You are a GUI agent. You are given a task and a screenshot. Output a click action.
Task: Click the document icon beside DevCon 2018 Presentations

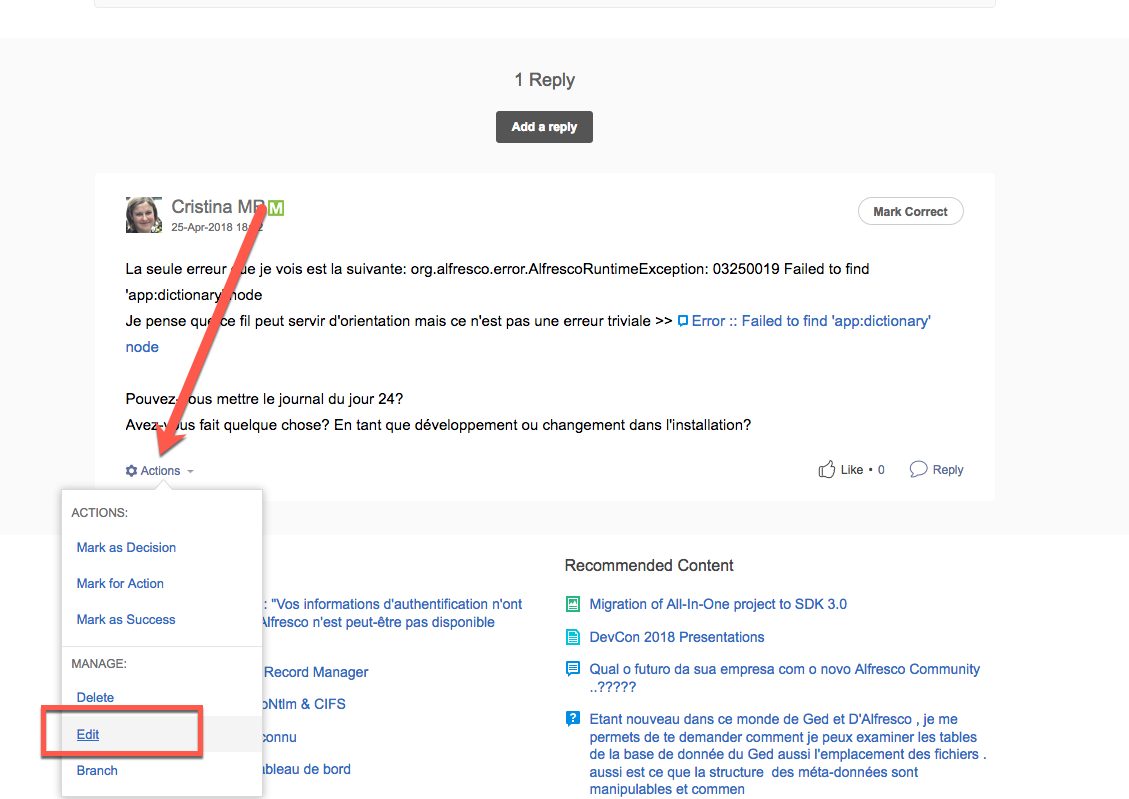click(x=573, y=637)
